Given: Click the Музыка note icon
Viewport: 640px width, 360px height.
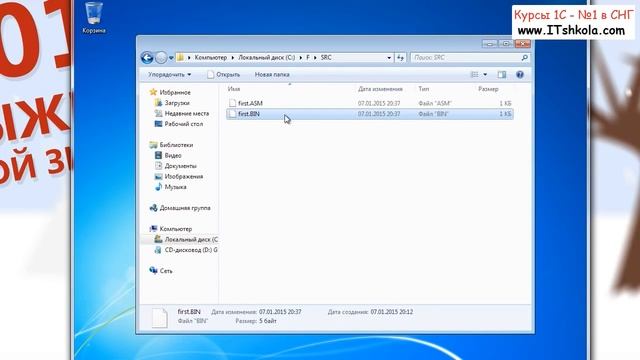Looking at the screenshot, I should [x=158, y=187].
